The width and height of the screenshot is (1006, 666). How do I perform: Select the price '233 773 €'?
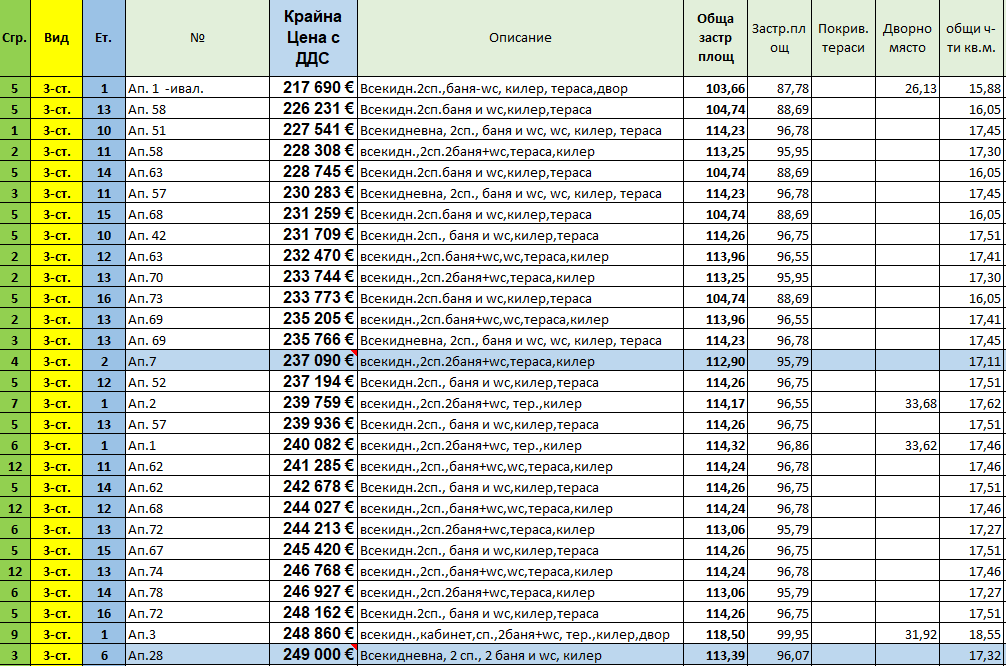click(x=313, y=298)
